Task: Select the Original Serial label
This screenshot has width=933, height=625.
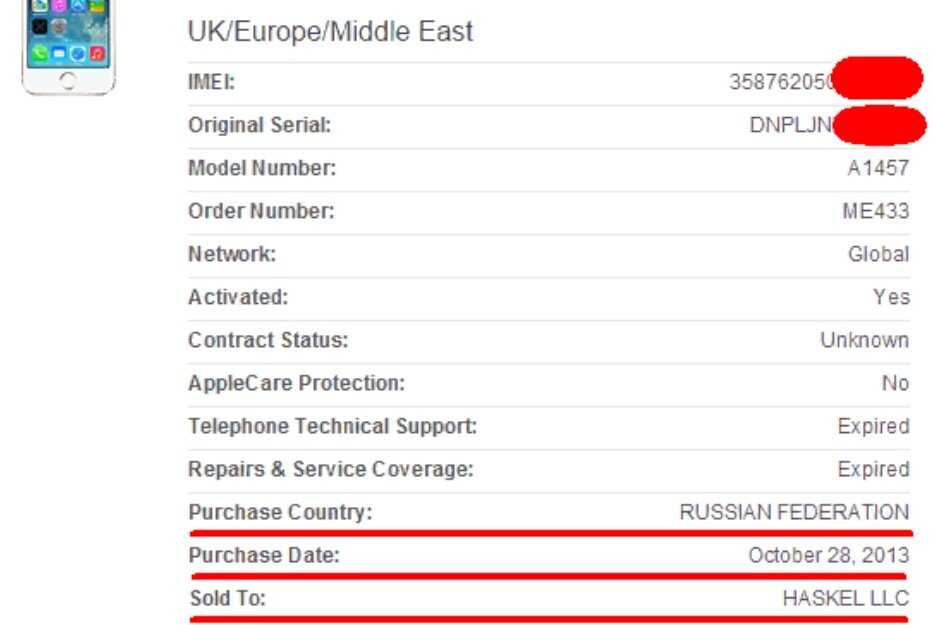Action: 259,126
